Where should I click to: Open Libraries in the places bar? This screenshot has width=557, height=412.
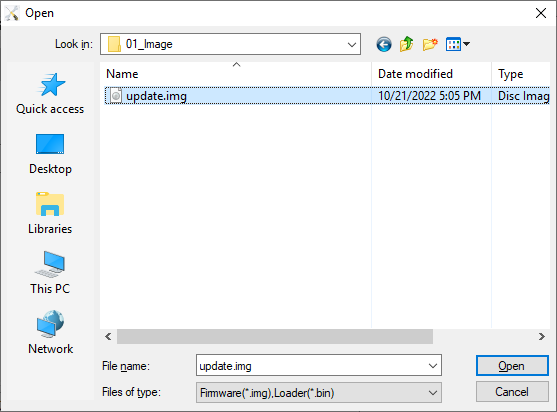[50, 213]
